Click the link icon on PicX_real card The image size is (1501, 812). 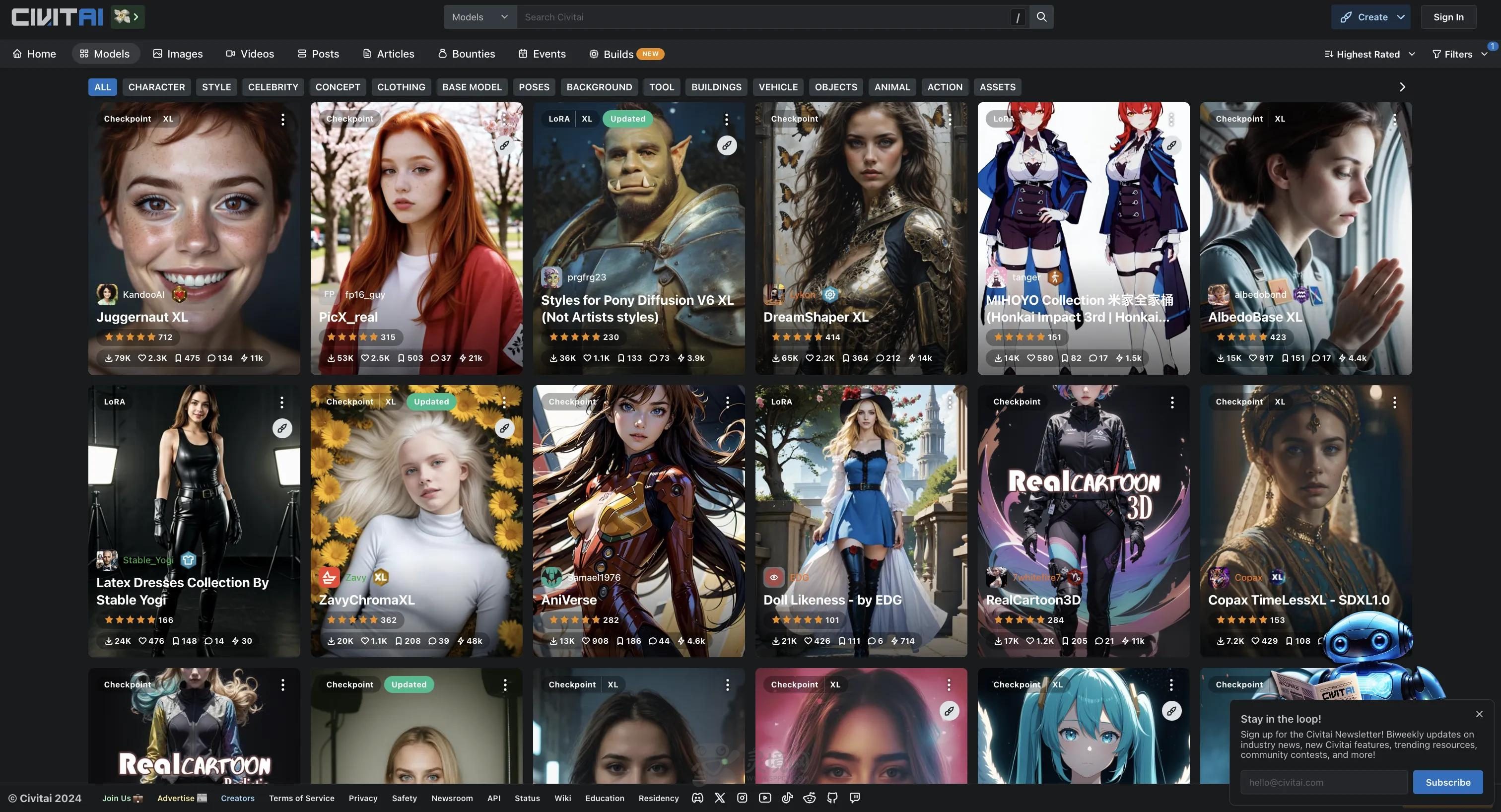(x=505, y=145)
